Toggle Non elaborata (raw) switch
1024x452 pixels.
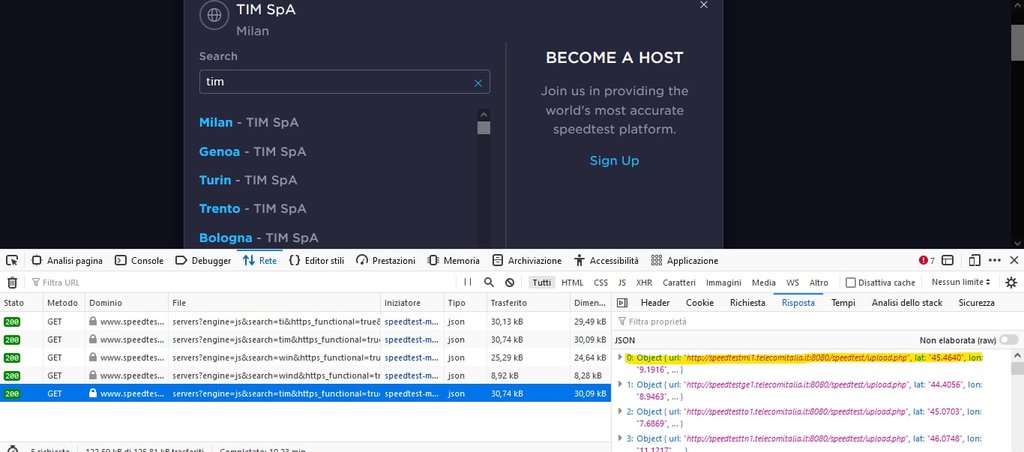1008,340
